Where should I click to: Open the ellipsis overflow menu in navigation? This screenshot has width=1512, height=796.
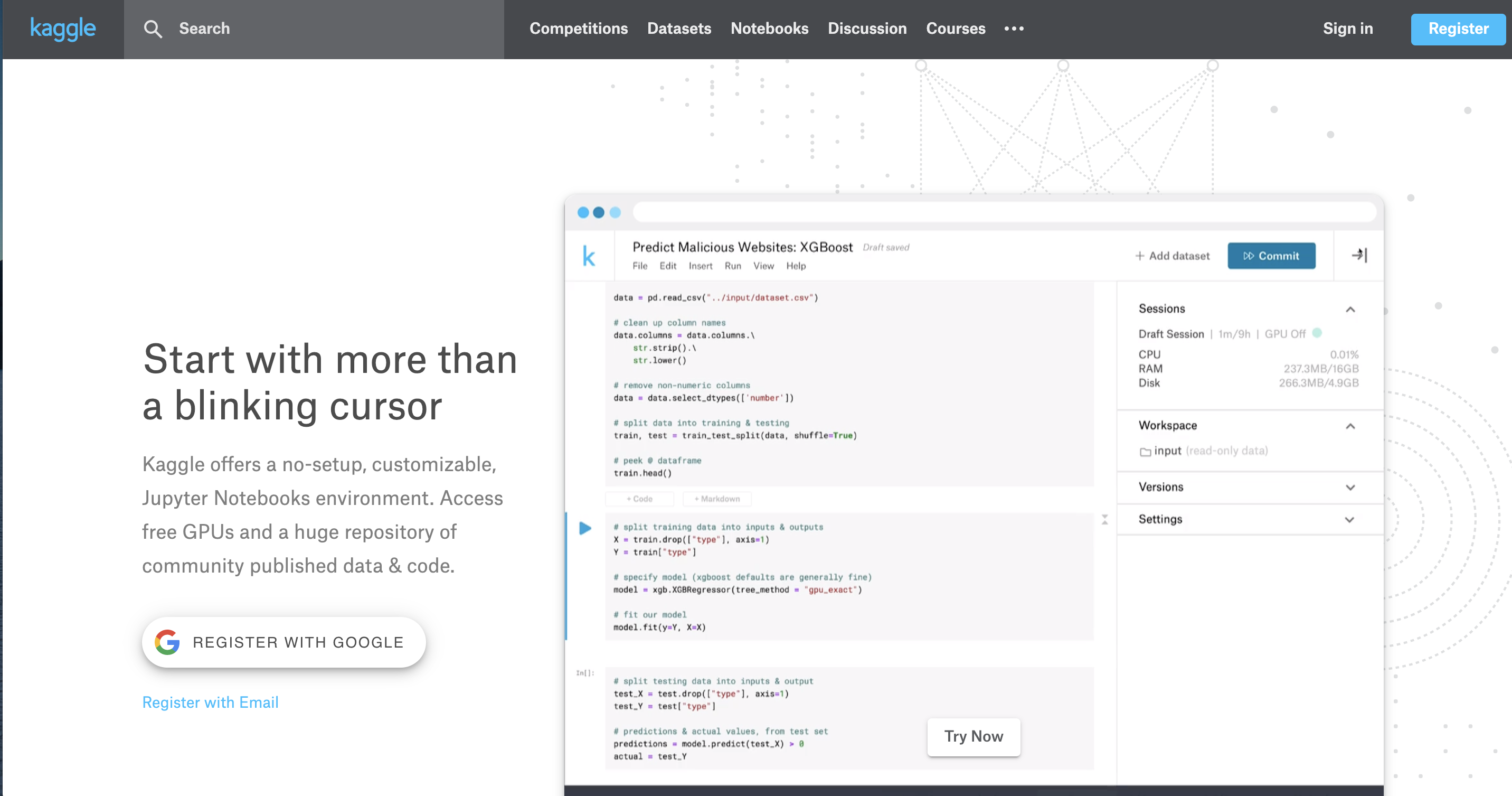1014,28
